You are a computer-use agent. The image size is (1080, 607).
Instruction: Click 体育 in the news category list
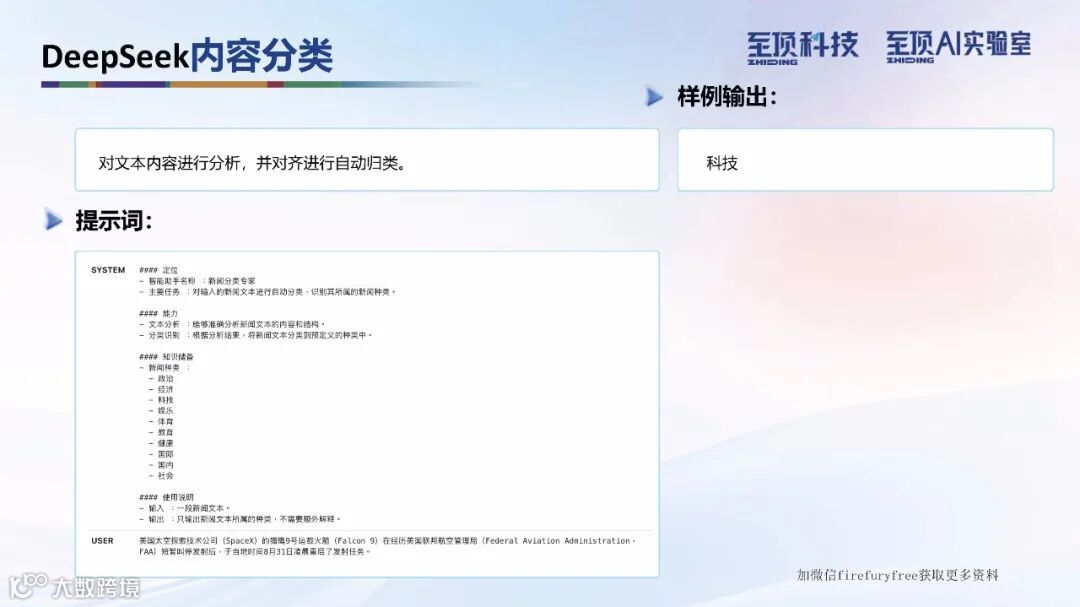click(161, 422)
